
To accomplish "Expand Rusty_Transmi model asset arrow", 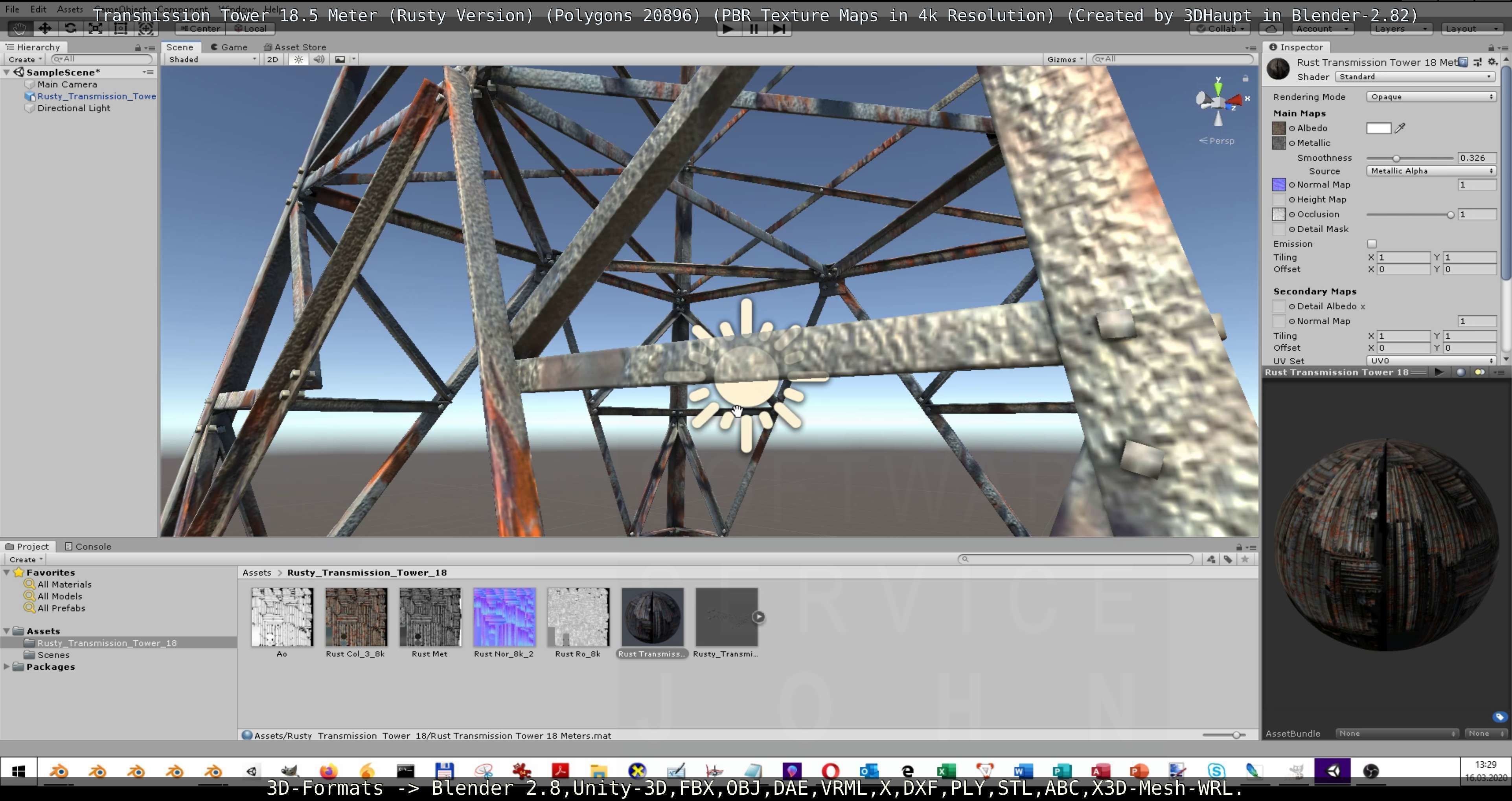I will (x=759, y=617).
